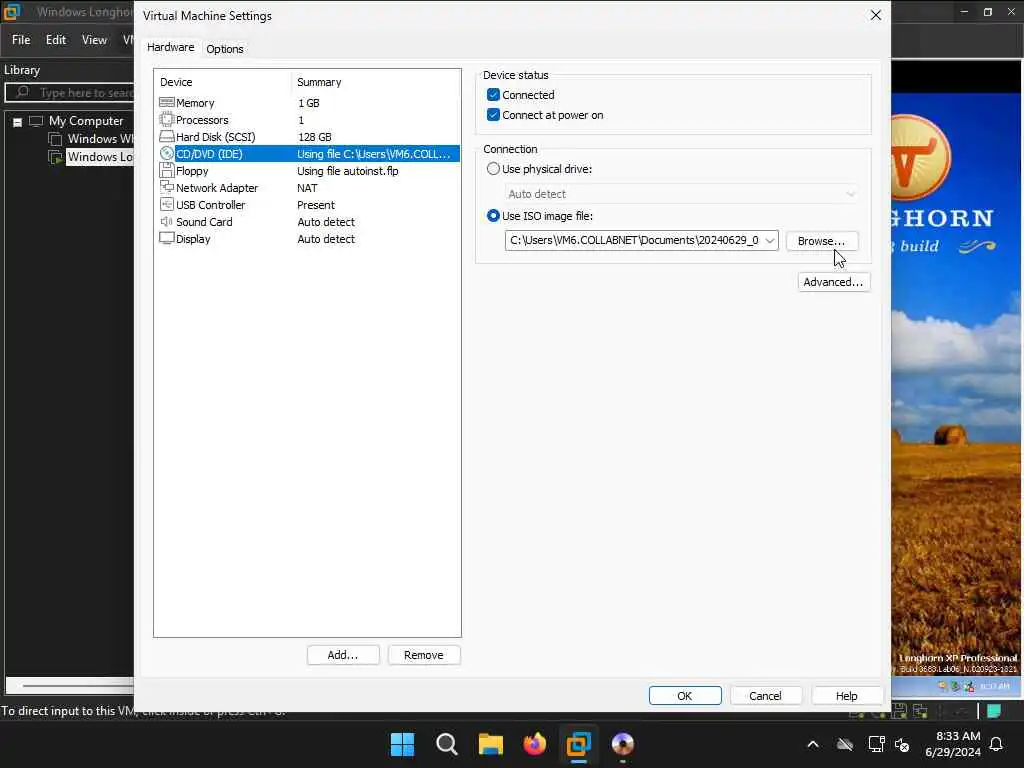Open File Explorer from taskbar
The width and height of the screenshot is (1024, 768).
[490, 744]
